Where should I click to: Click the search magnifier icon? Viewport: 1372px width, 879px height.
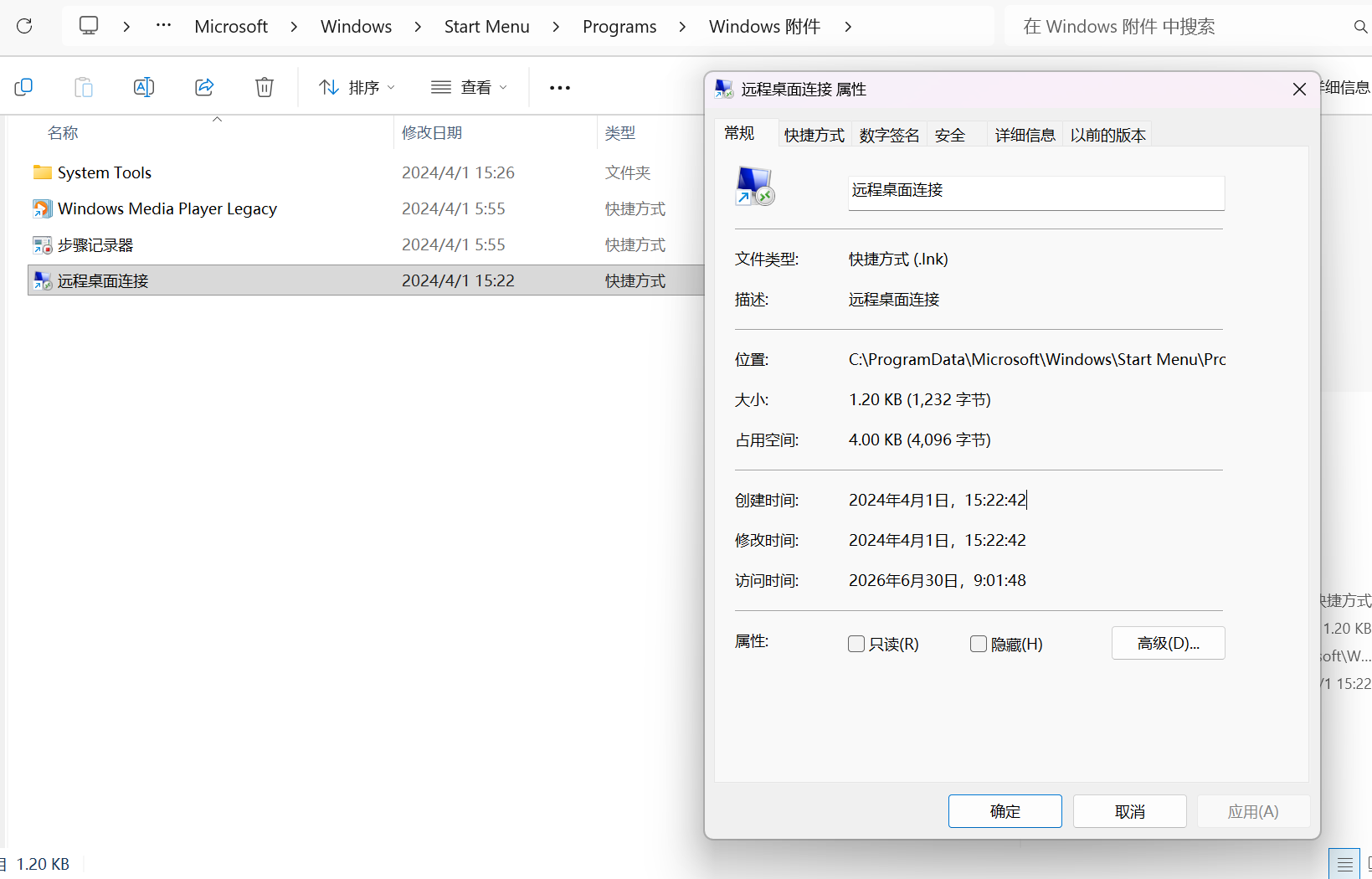click(x=1360, y=27)
